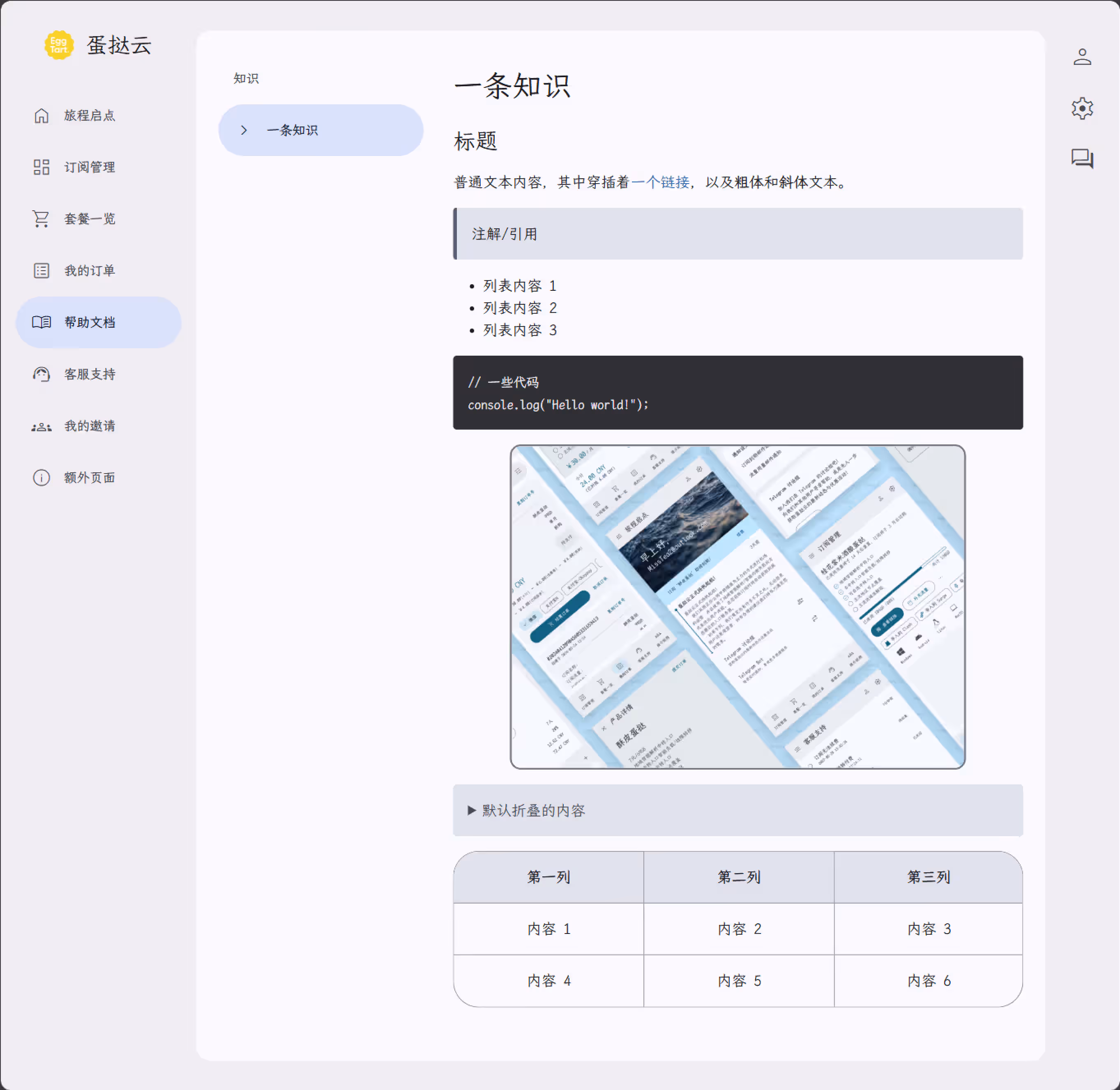This screenshot has width=1120, height=1090.
Task: Click the people icon beside 我的邀请
Action: pos(41,426)
